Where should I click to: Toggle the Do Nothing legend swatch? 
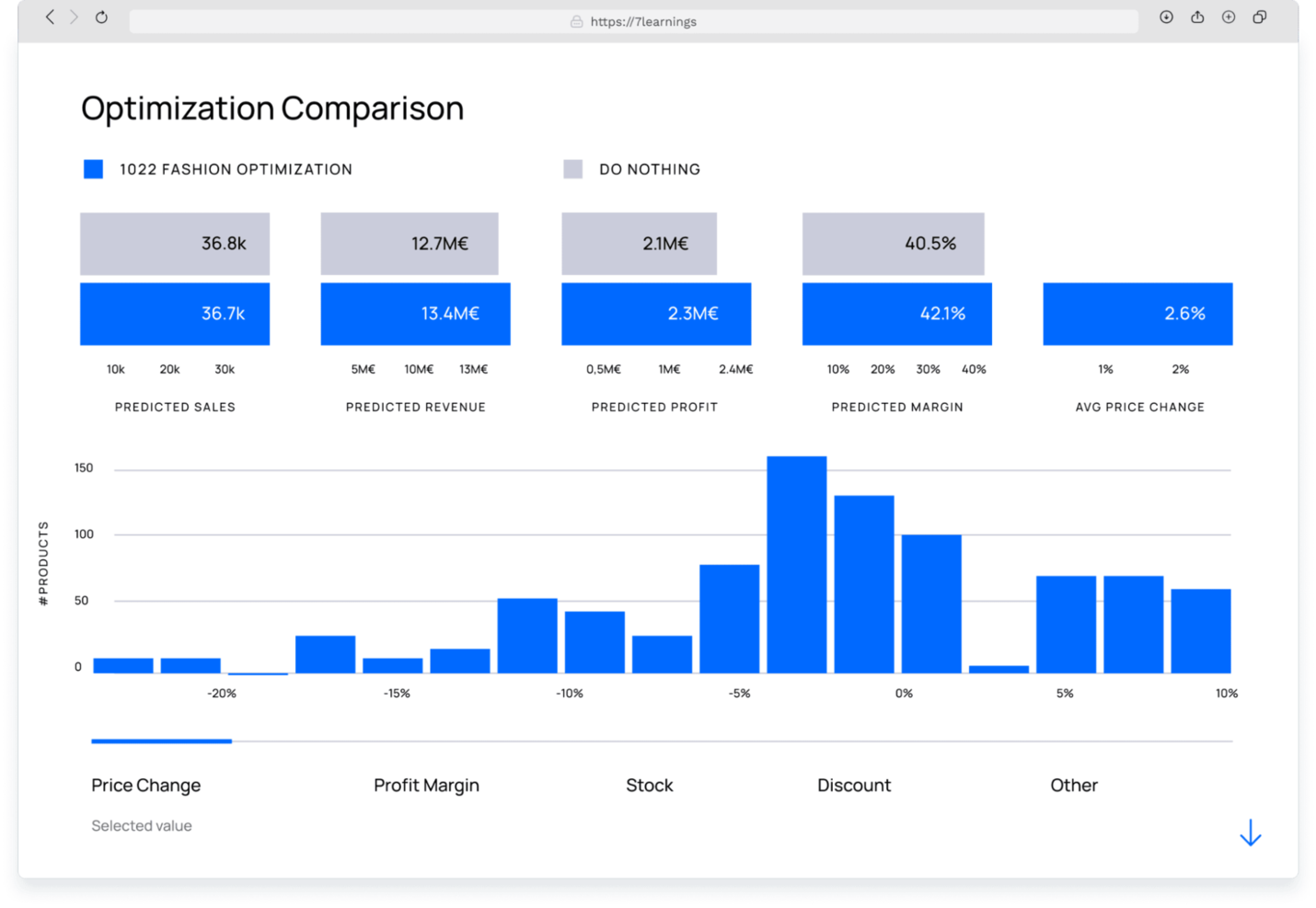click(572, 168)
